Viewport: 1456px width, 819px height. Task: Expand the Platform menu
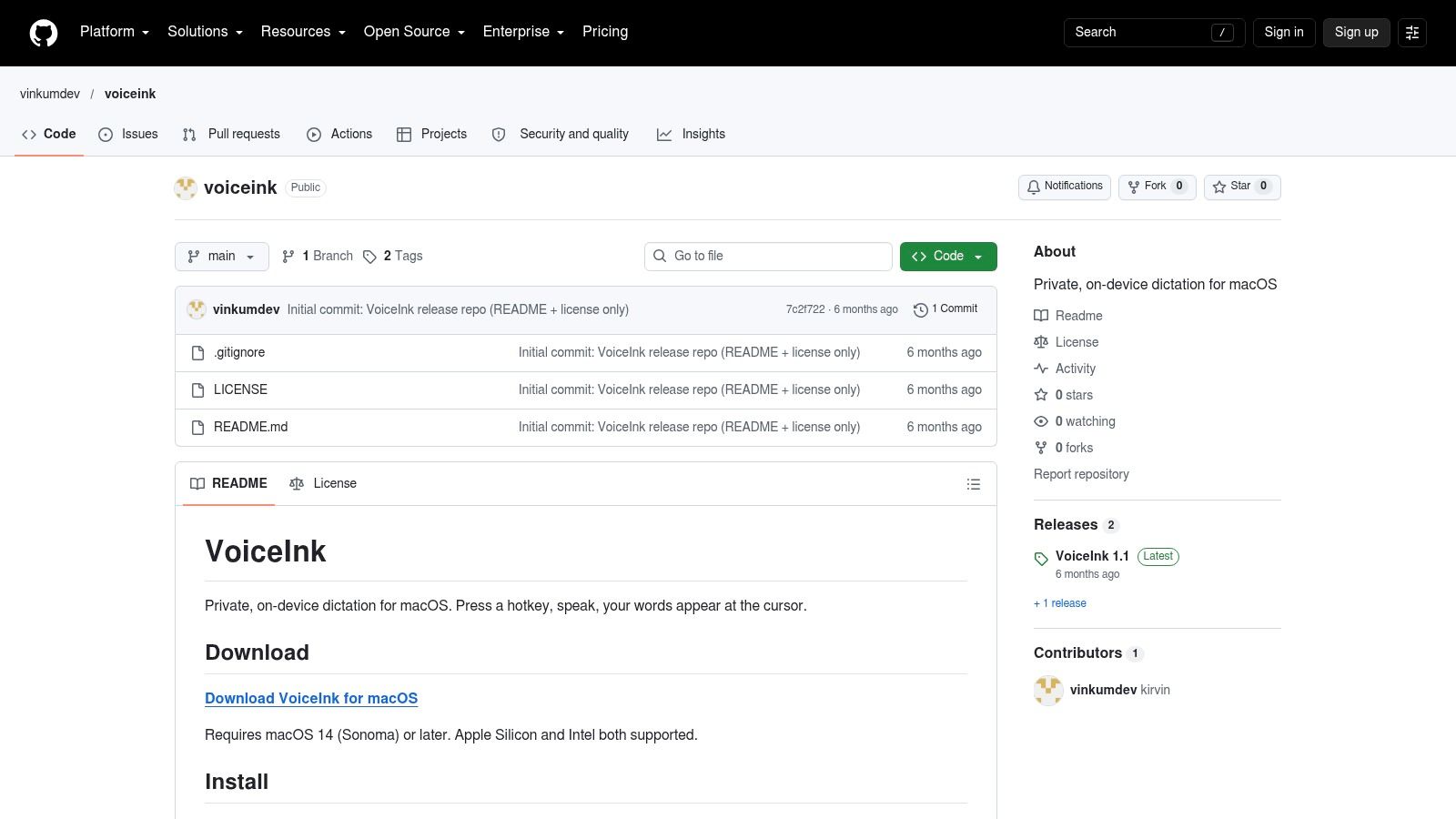115,32
